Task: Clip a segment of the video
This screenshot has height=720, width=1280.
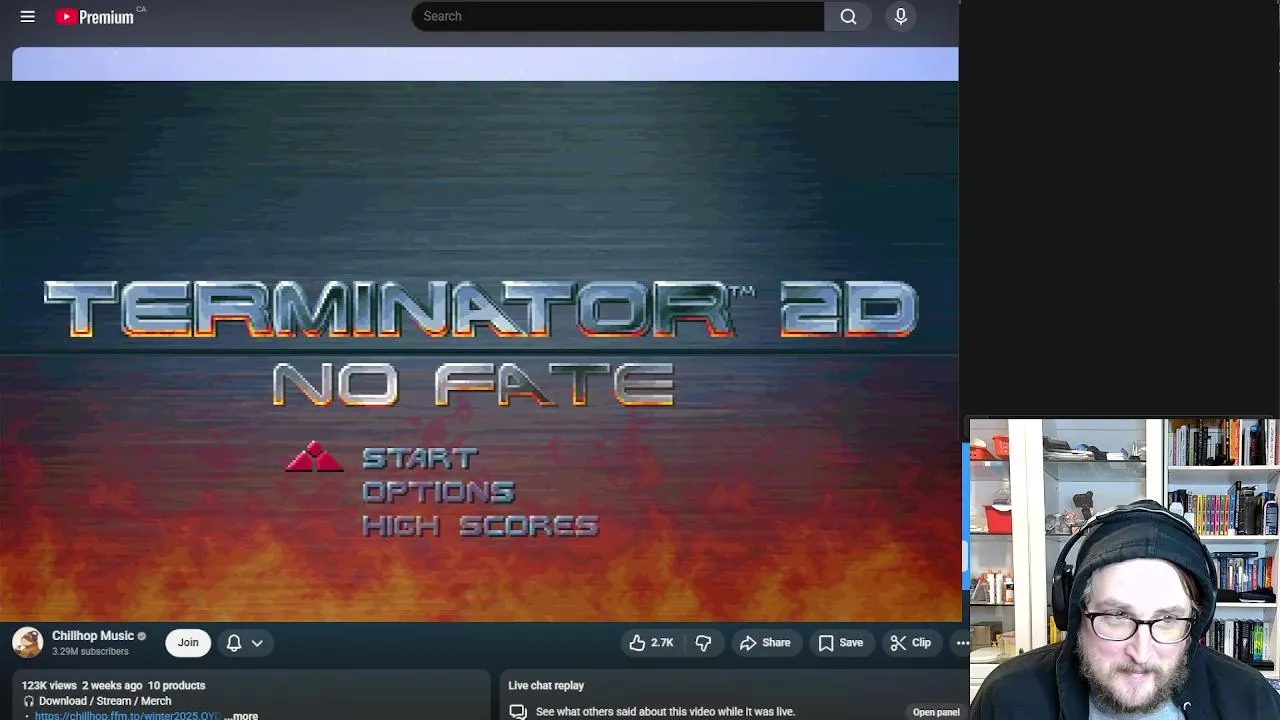Action: 911,643
